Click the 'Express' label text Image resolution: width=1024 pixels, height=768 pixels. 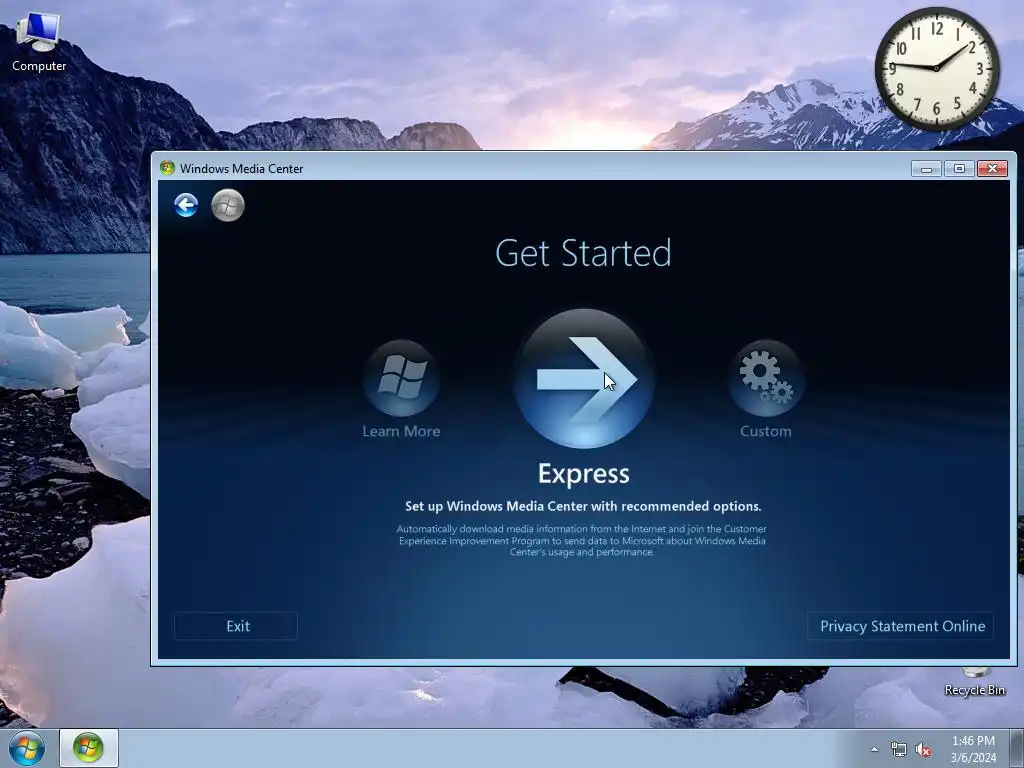[x=583, y=474]
